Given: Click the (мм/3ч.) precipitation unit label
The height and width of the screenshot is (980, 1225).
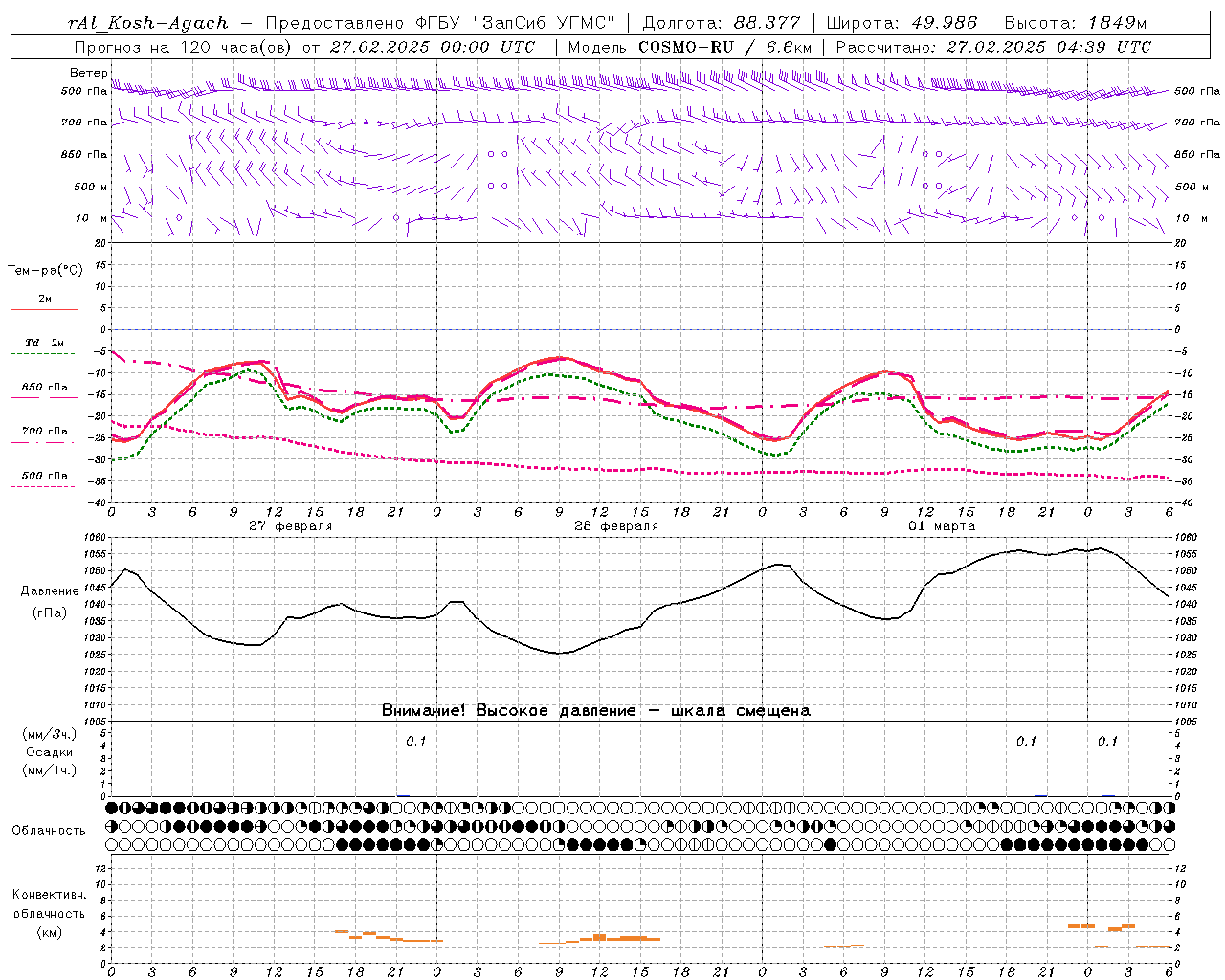Looking at the screenshot, I should point(50,734).
